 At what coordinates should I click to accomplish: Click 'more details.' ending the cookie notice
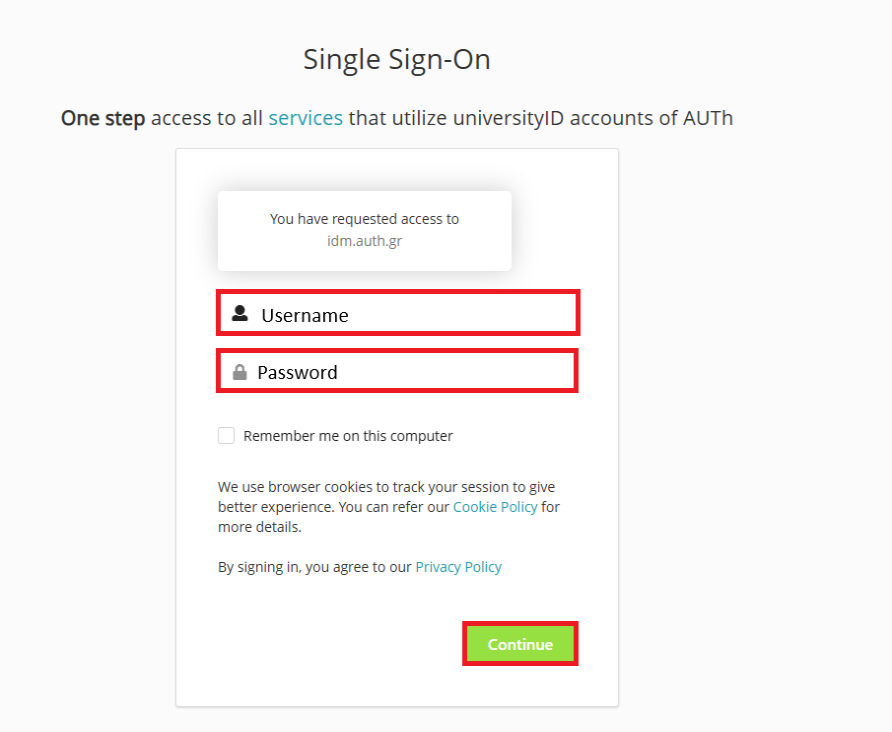(259, 527)
